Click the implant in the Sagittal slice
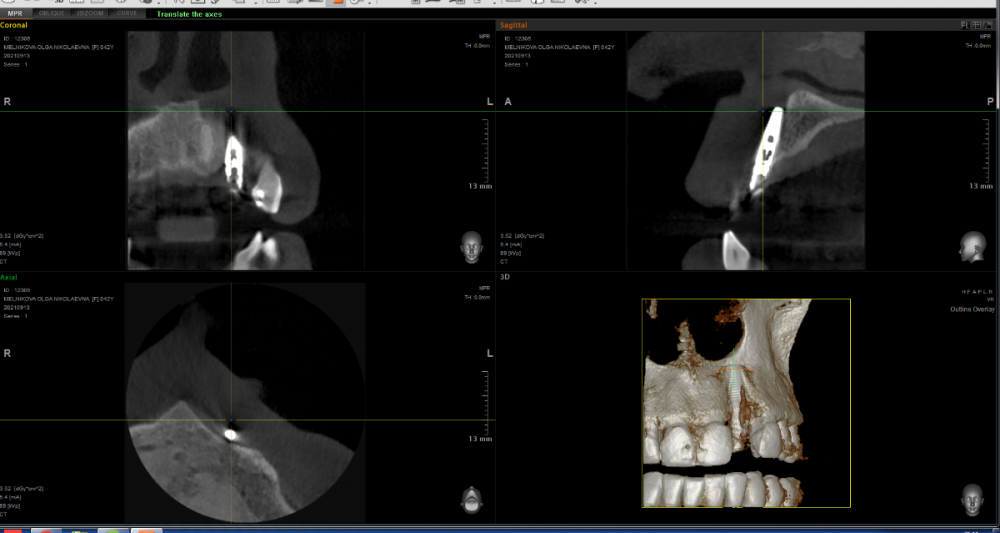 coord(769,145)
